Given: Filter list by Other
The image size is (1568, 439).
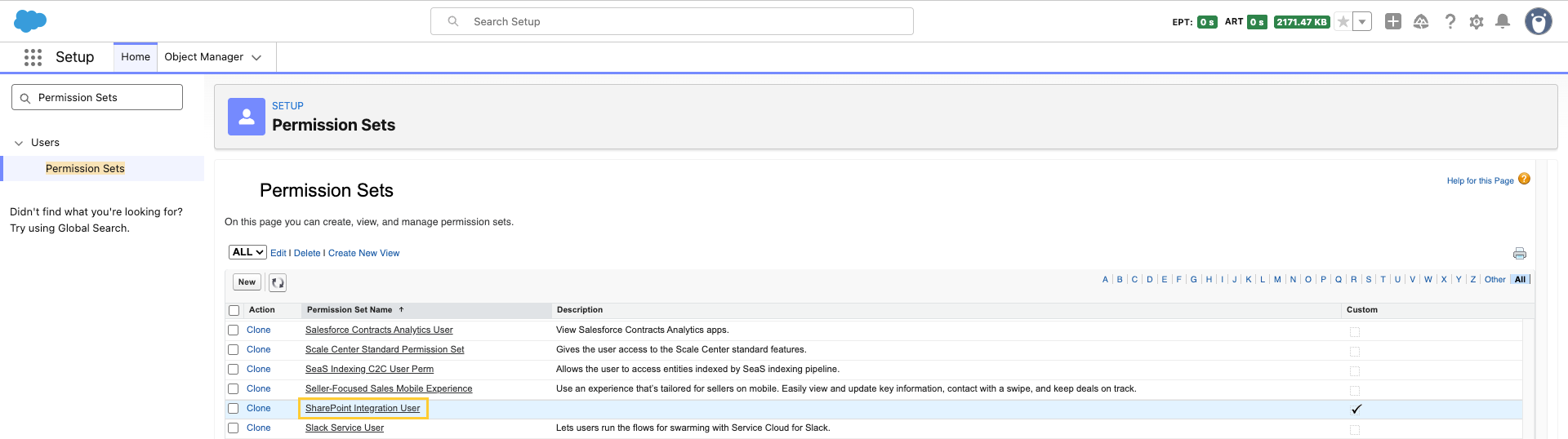Looking at the screenshot, I should click(x=1495, y=279).
